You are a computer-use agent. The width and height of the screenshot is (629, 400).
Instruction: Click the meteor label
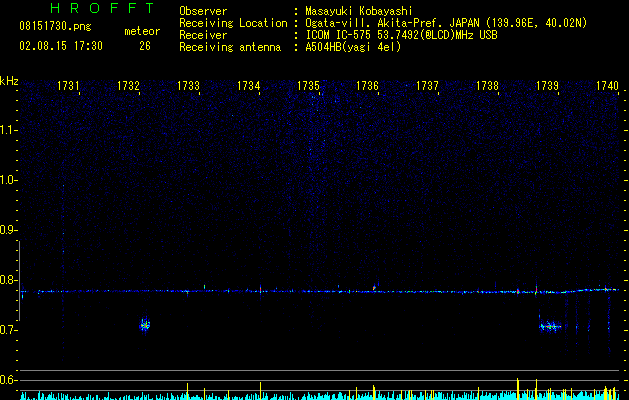point(142,31)
